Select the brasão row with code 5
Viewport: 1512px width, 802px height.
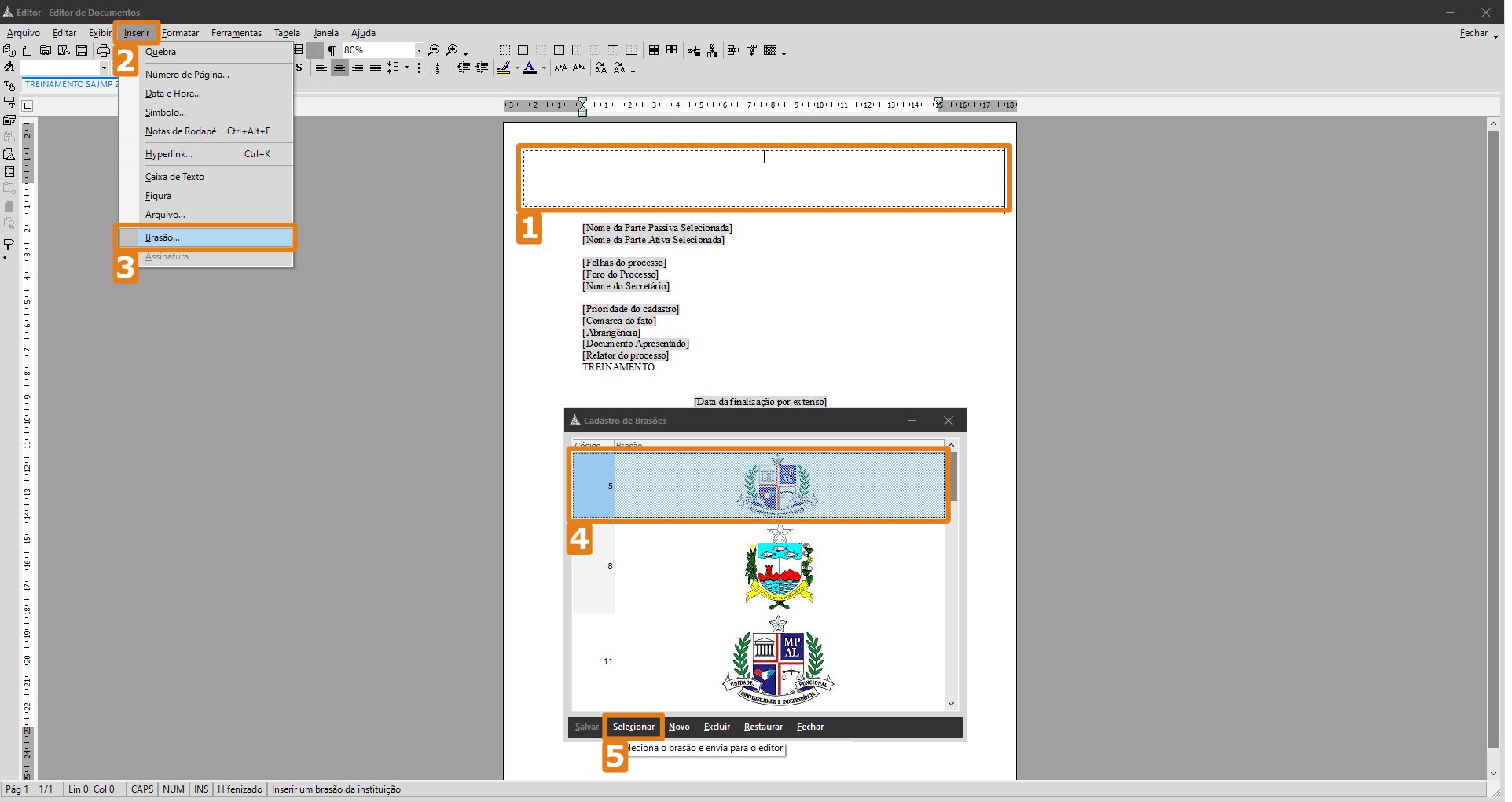point(758,486)
